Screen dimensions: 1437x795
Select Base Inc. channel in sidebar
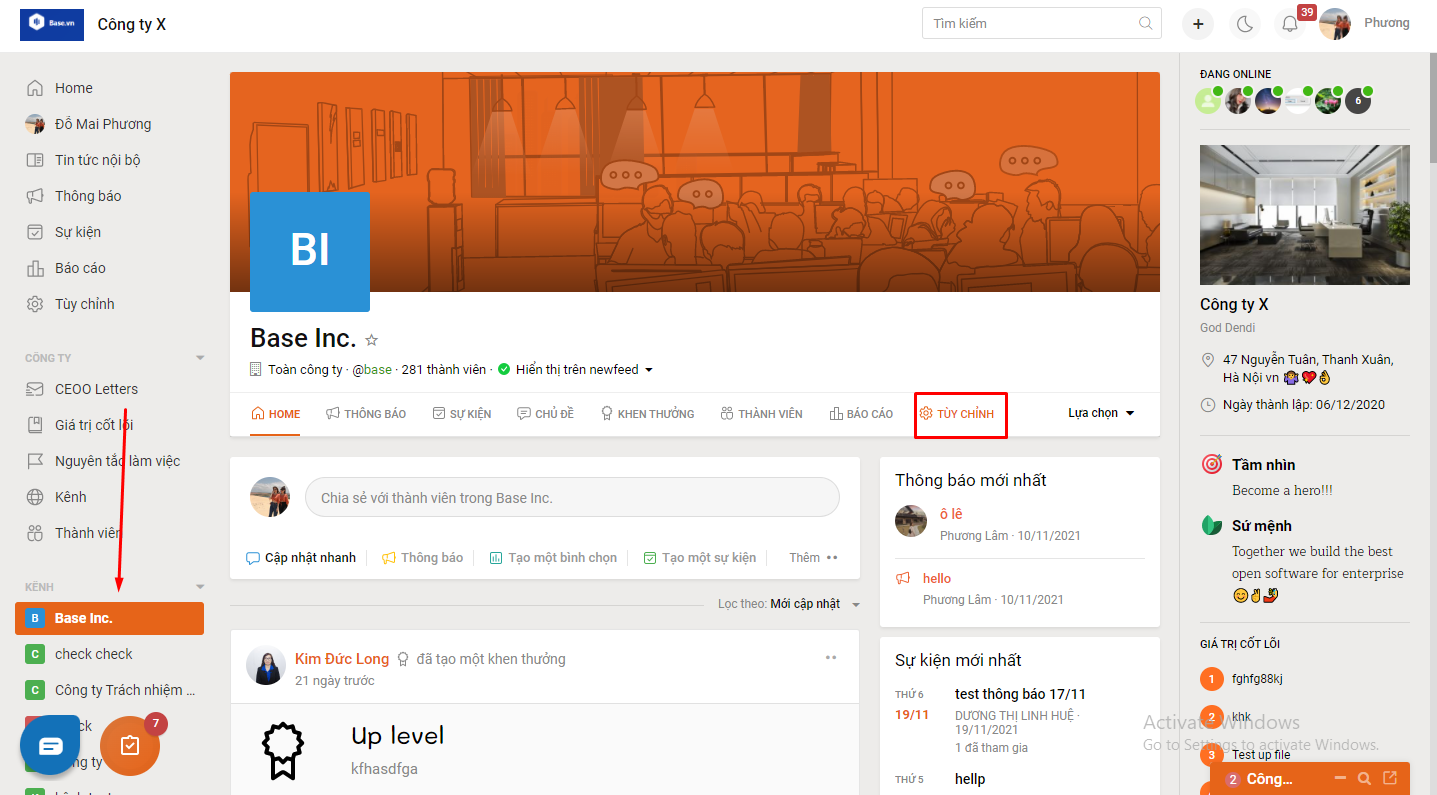point(109,618)
